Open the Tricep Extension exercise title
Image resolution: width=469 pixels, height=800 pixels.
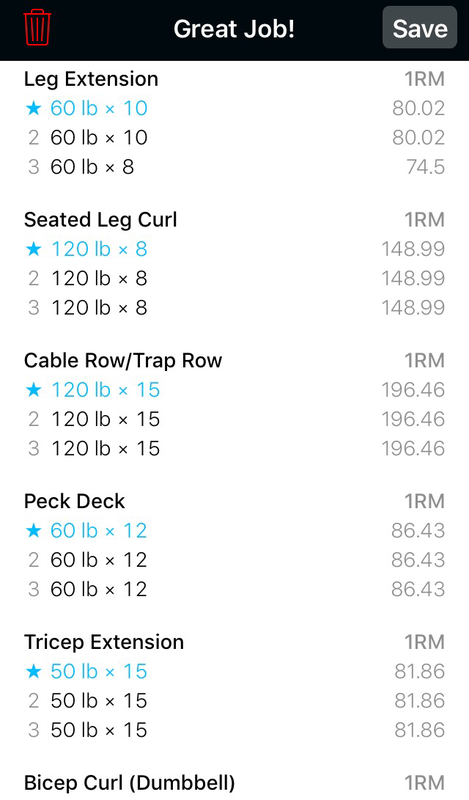click(x=104, y=642)
